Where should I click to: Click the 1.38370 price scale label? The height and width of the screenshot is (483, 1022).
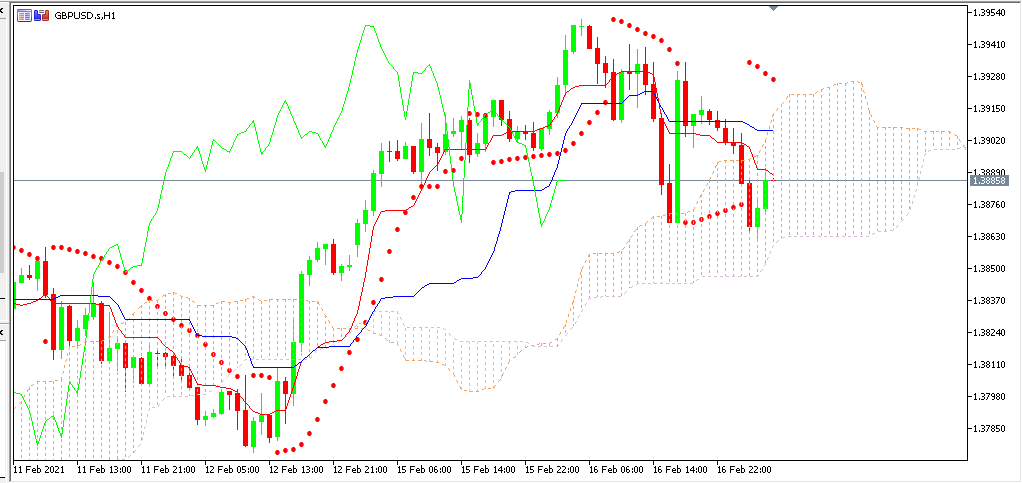(x=989, y=300)
